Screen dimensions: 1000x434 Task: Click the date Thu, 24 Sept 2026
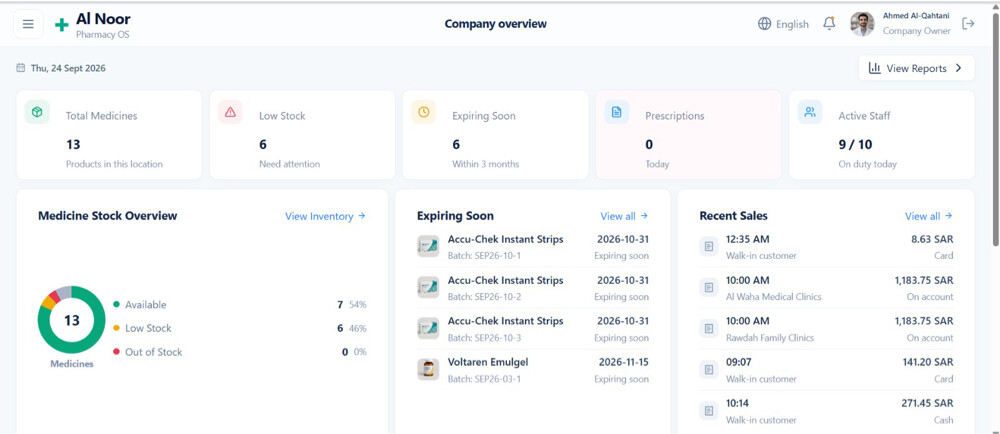[68, 68]
